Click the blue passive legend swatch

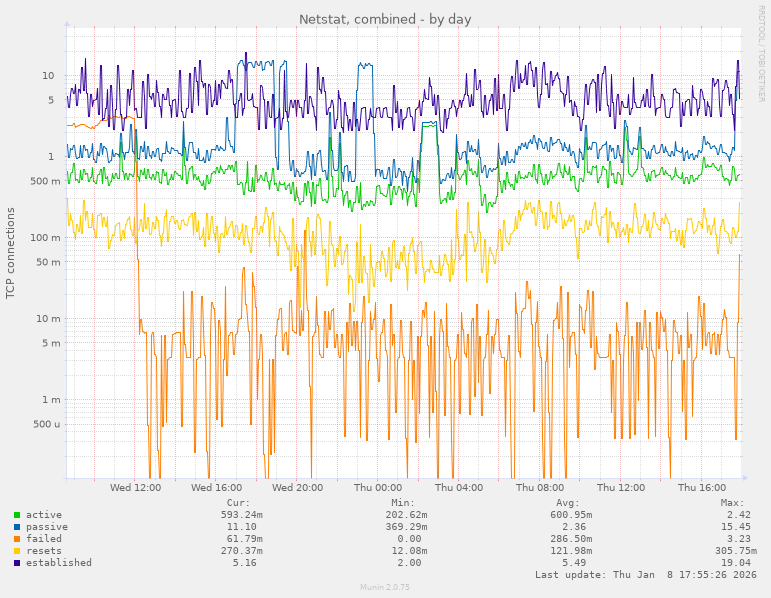tap(17, 527)
